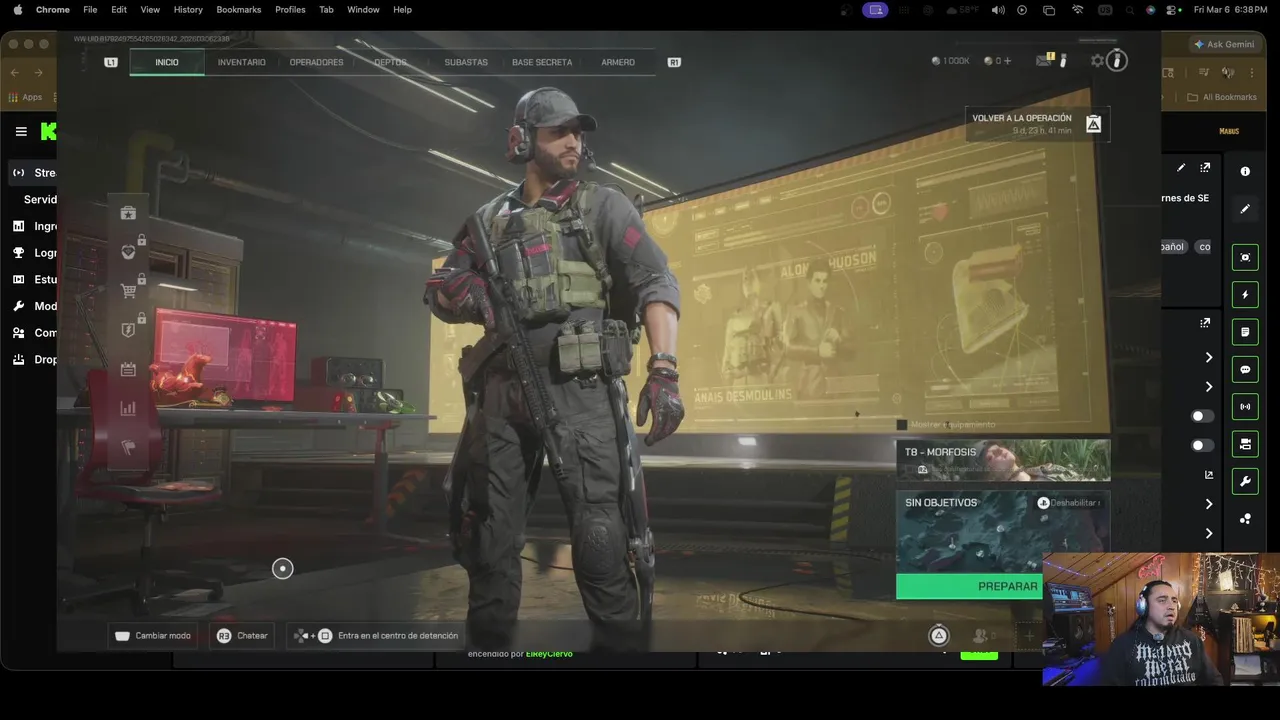Open the bar chart statistics icon in game
This screenshot has height=720, width=1280.
tap(128, 408)
